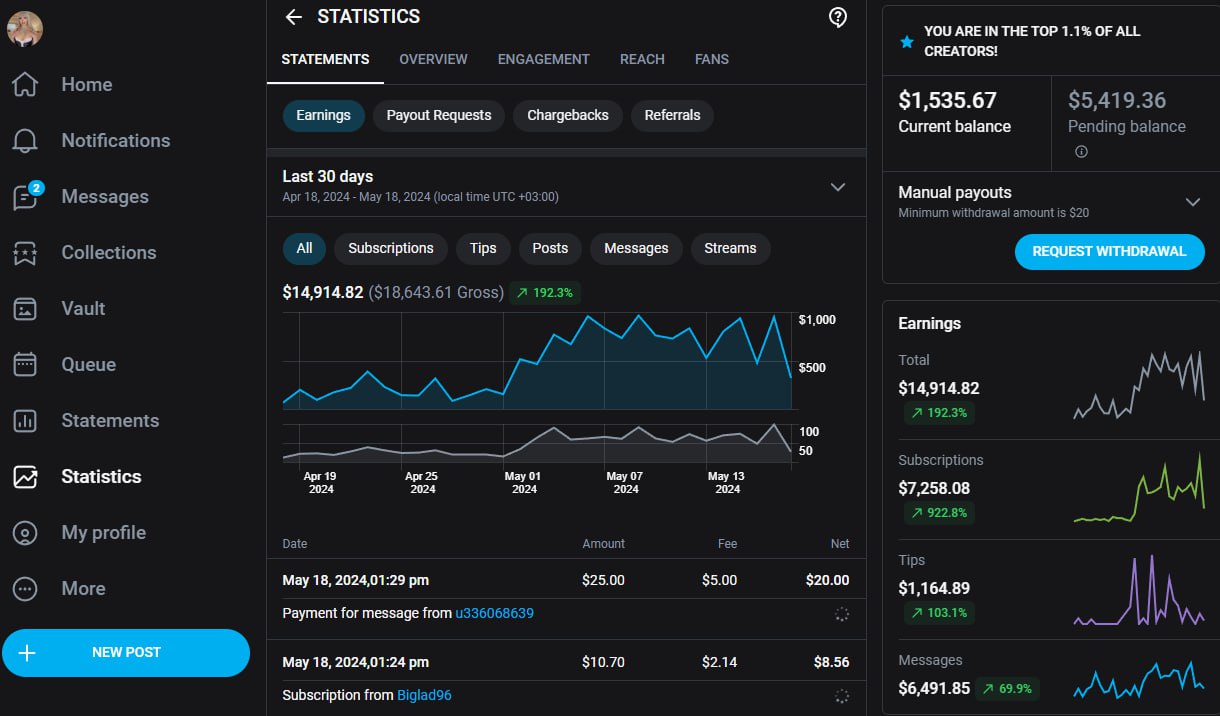1220x716 pixels.
Task: Click the pending balance info icon
Action: click(x=1081, y=152)
